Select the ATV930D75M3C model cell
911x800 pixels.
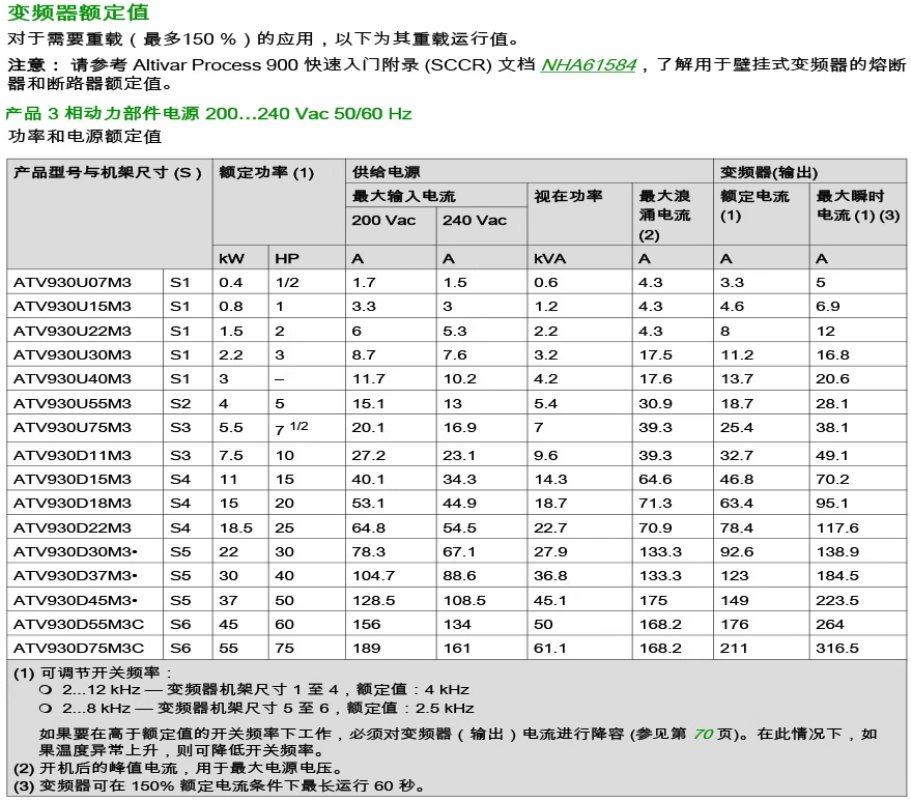pyautogui.click(x=79, y=648)
